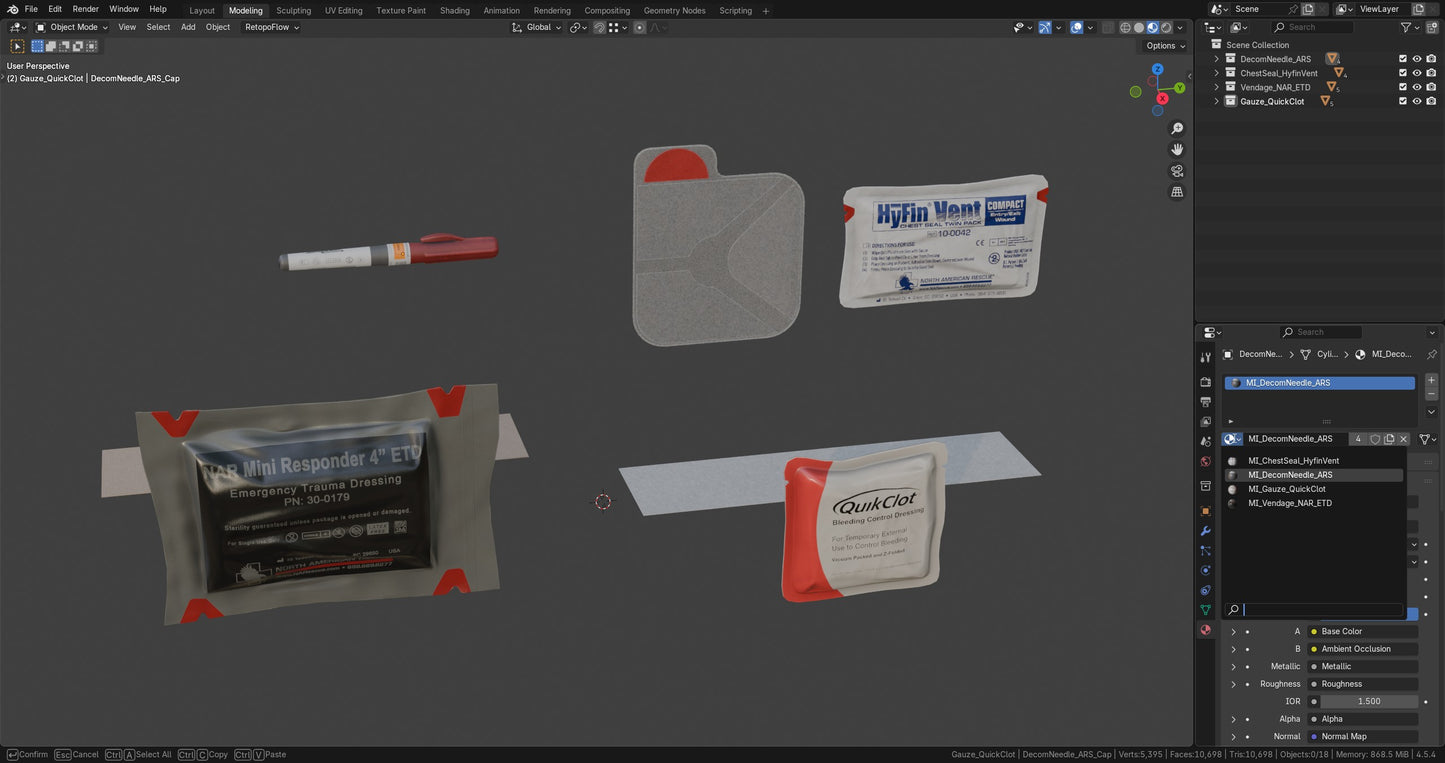This screenshot has height=763, width=1445.
Task: Open the Render menu
Action: (85, 8)
